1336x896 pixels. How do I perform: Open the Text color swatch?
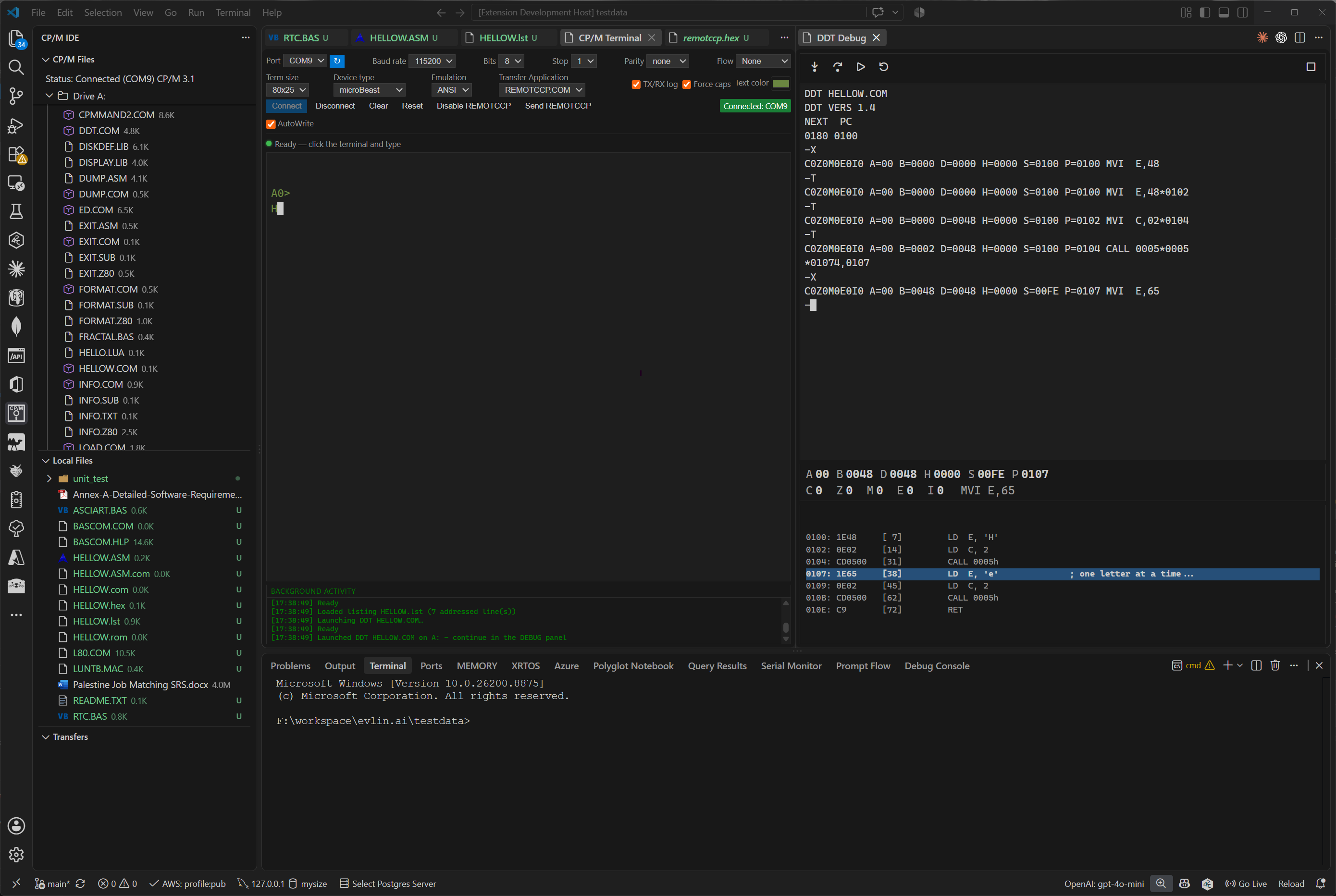(780, 84)
